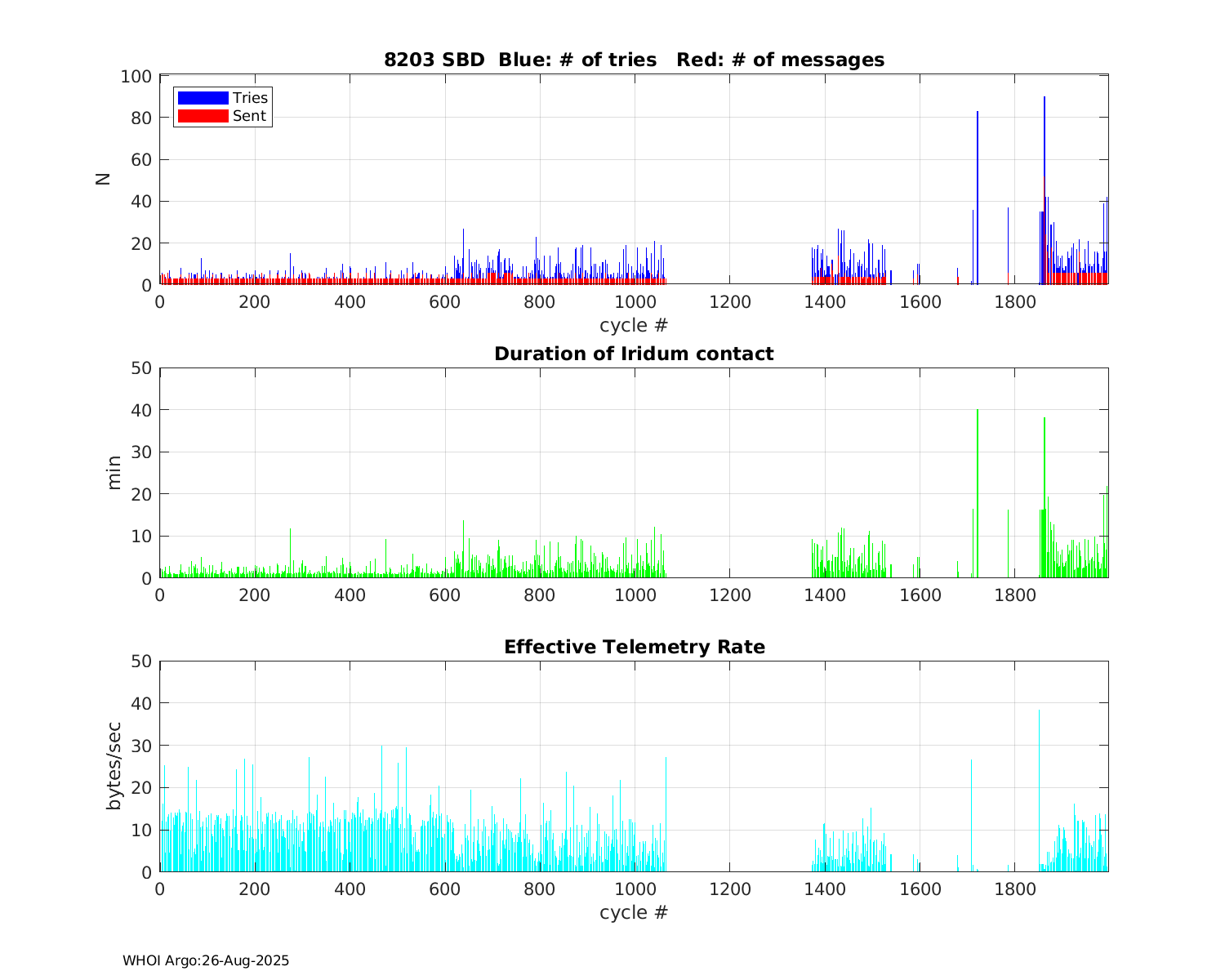Click the 'WHOI Argo:26-Aug-2025' footer text

tap(206, 961)
